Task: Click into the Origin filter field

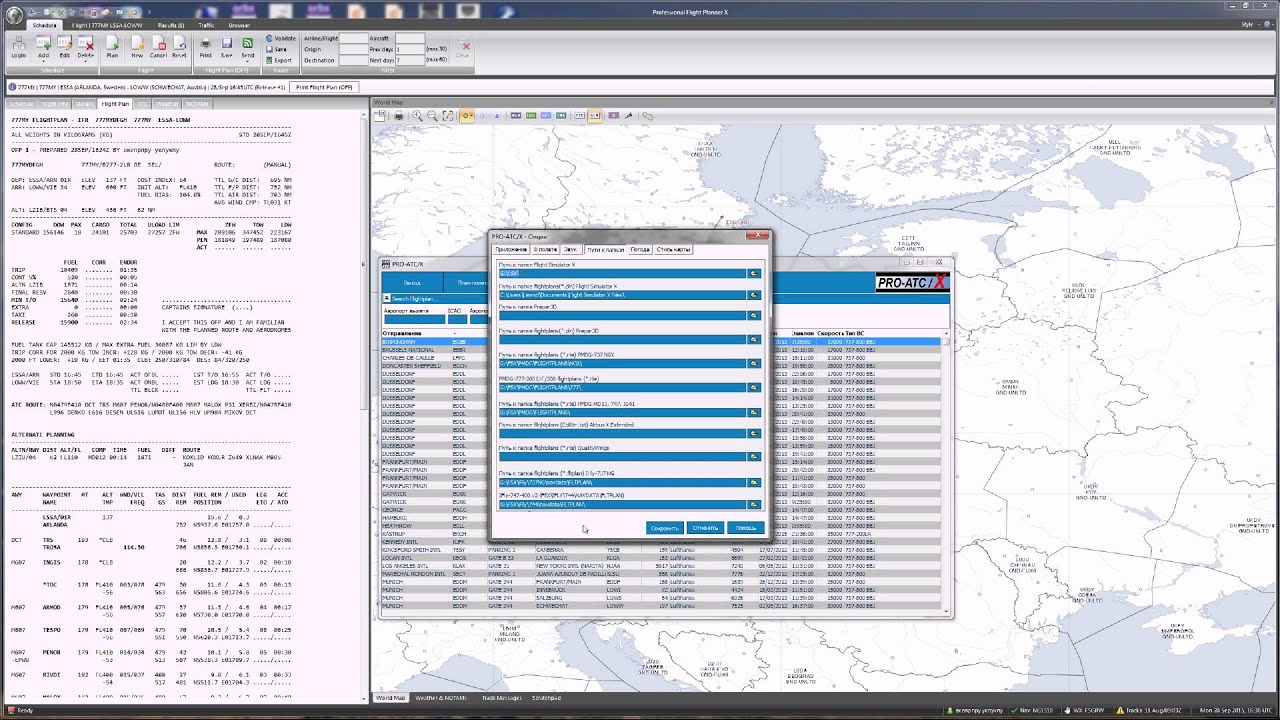Action: [x=354, y=49]
